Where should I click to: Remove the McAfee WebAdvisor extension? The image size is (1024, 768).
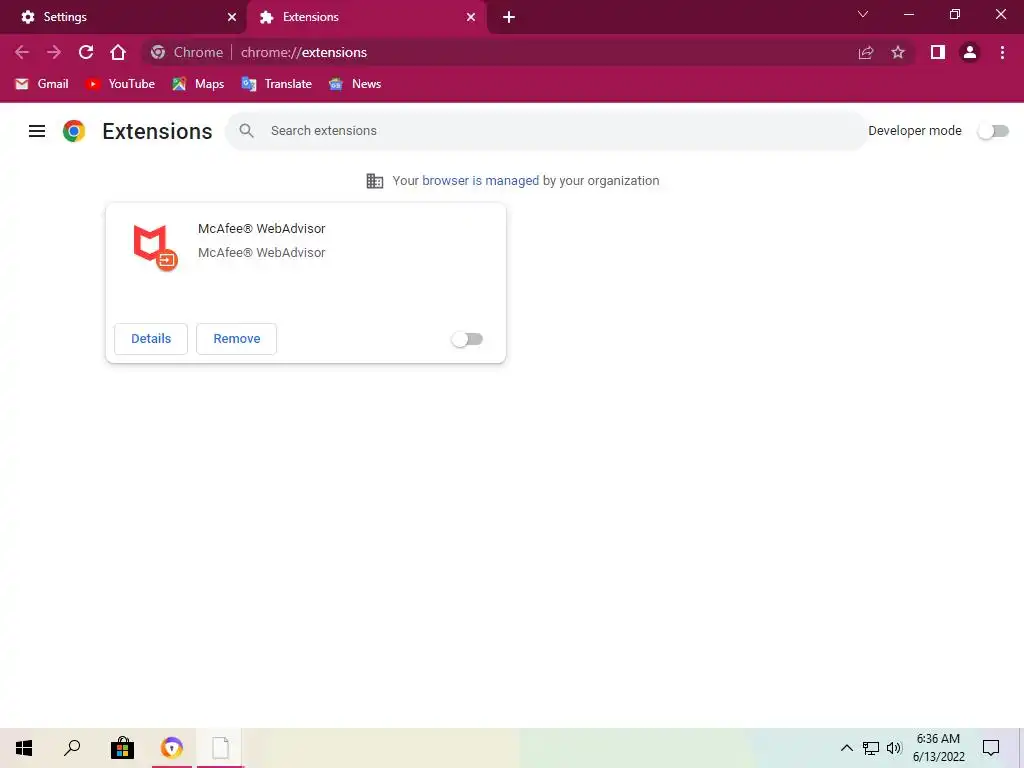coord(236,339)
